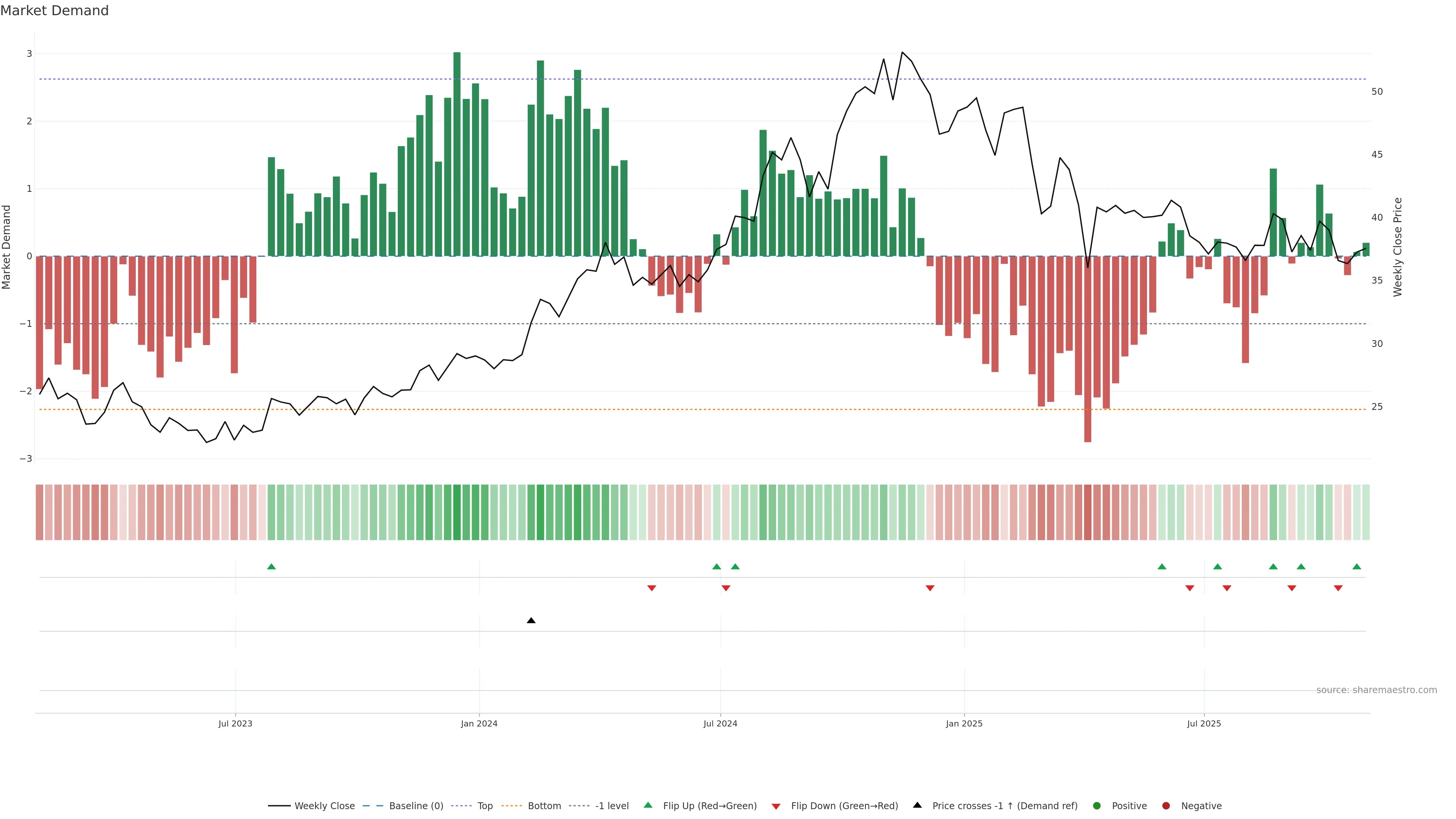Image resolution: width=1456 pixels, height=819 pixels.
Task: Click the Jul 2025 x-axis label
Action: (1203, 723)
